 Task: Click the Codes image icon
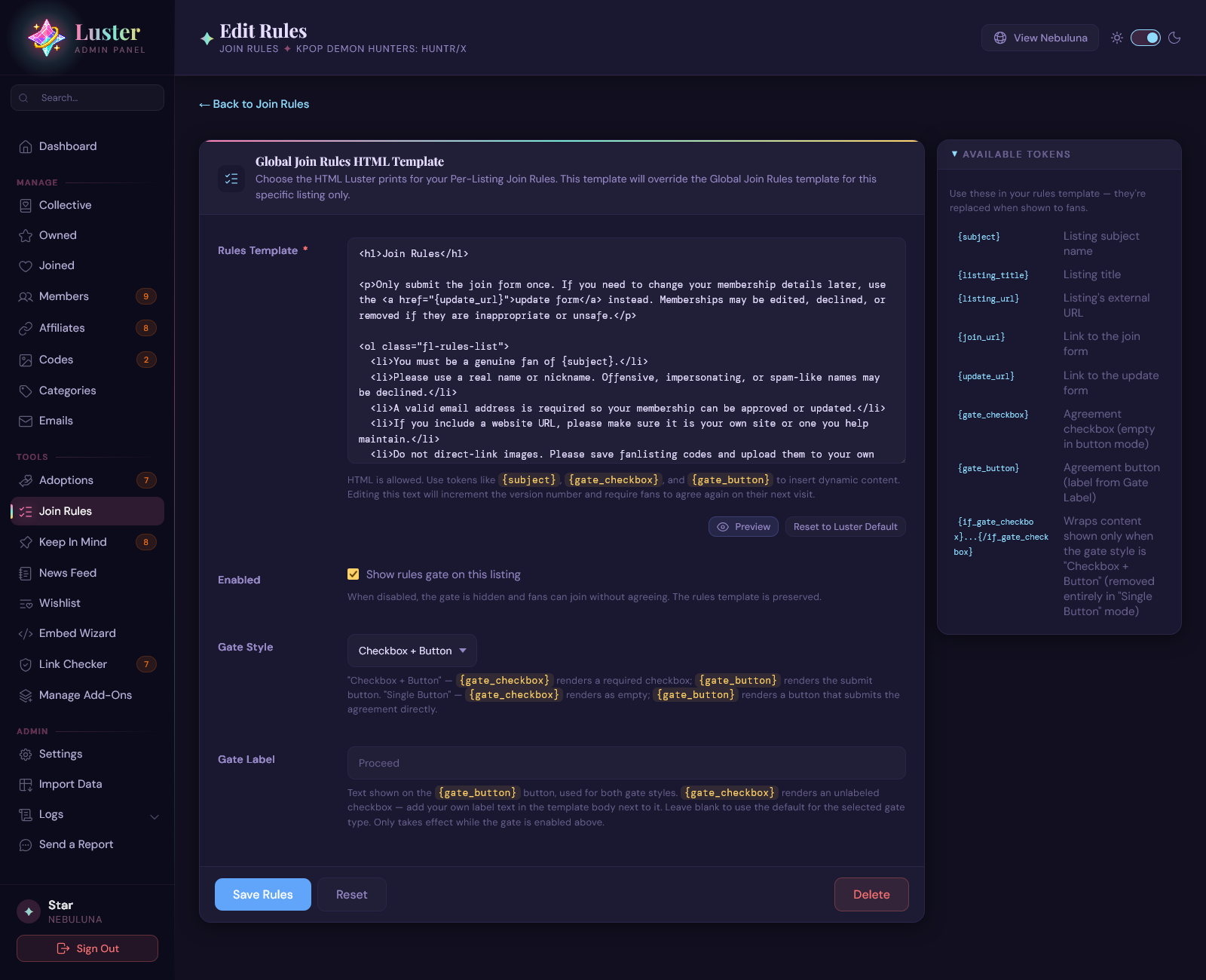click(26, 360)
